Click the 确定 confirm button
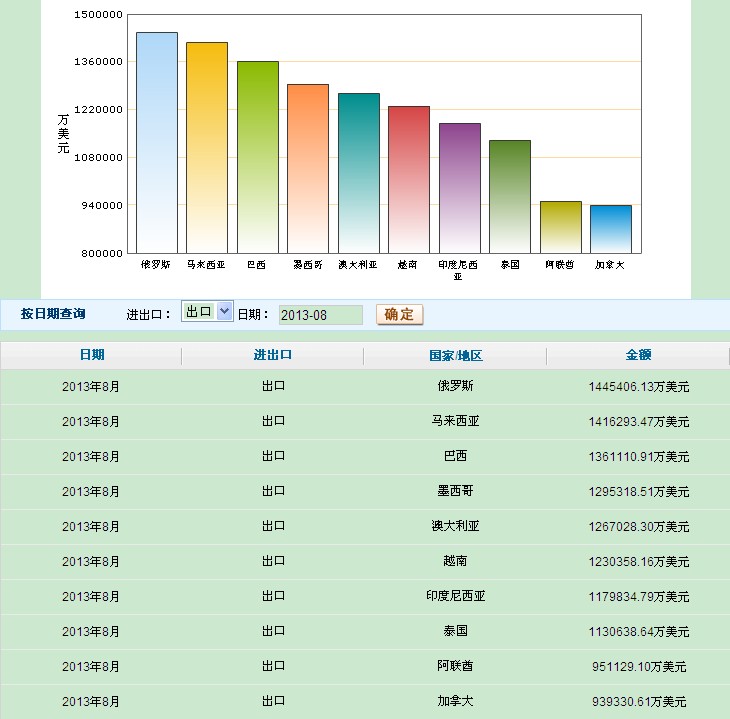Image resolution: width=730 pixels, height=719 pixels. tap(399, 314)
